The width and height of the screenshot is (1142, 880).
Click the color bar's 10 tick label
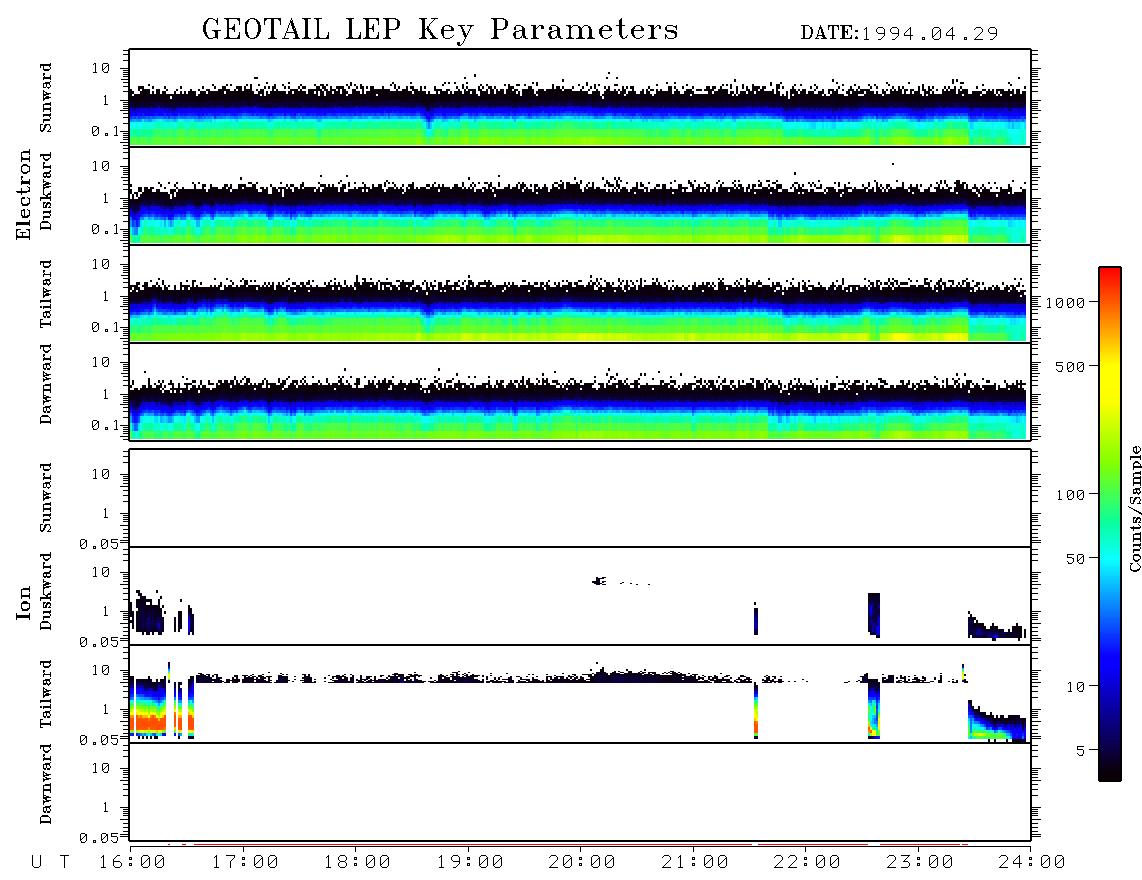tap(1075, 686)
